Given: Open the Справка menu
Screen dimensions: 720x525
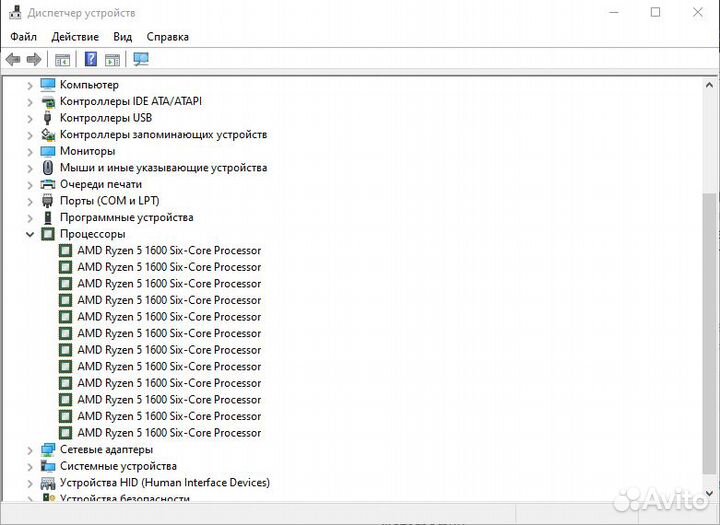Looking at the screenshot, I should pos(167,37).
